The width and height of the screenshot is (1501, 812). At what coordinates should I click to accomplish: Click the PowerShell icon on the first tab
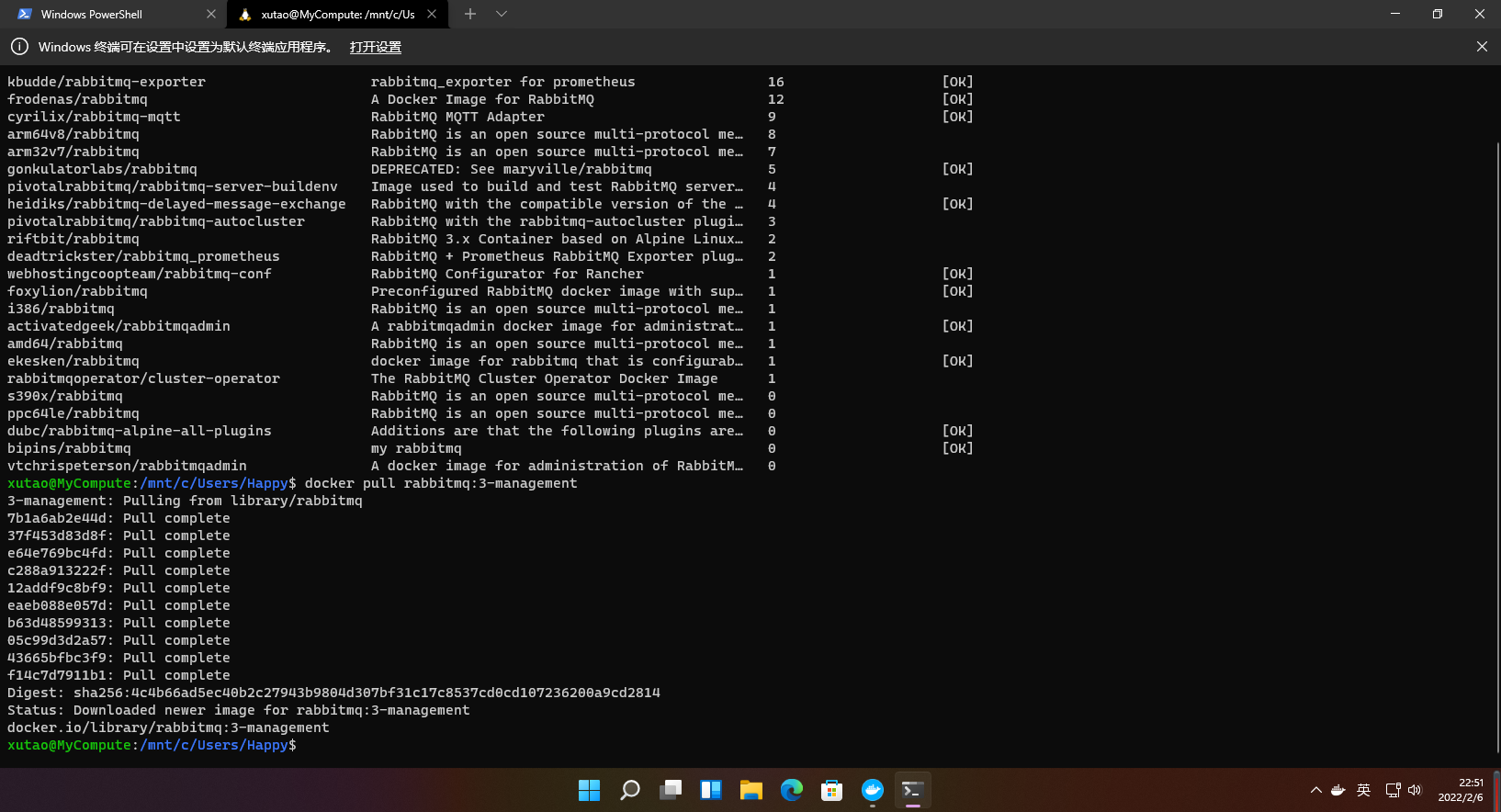(25, 15)
